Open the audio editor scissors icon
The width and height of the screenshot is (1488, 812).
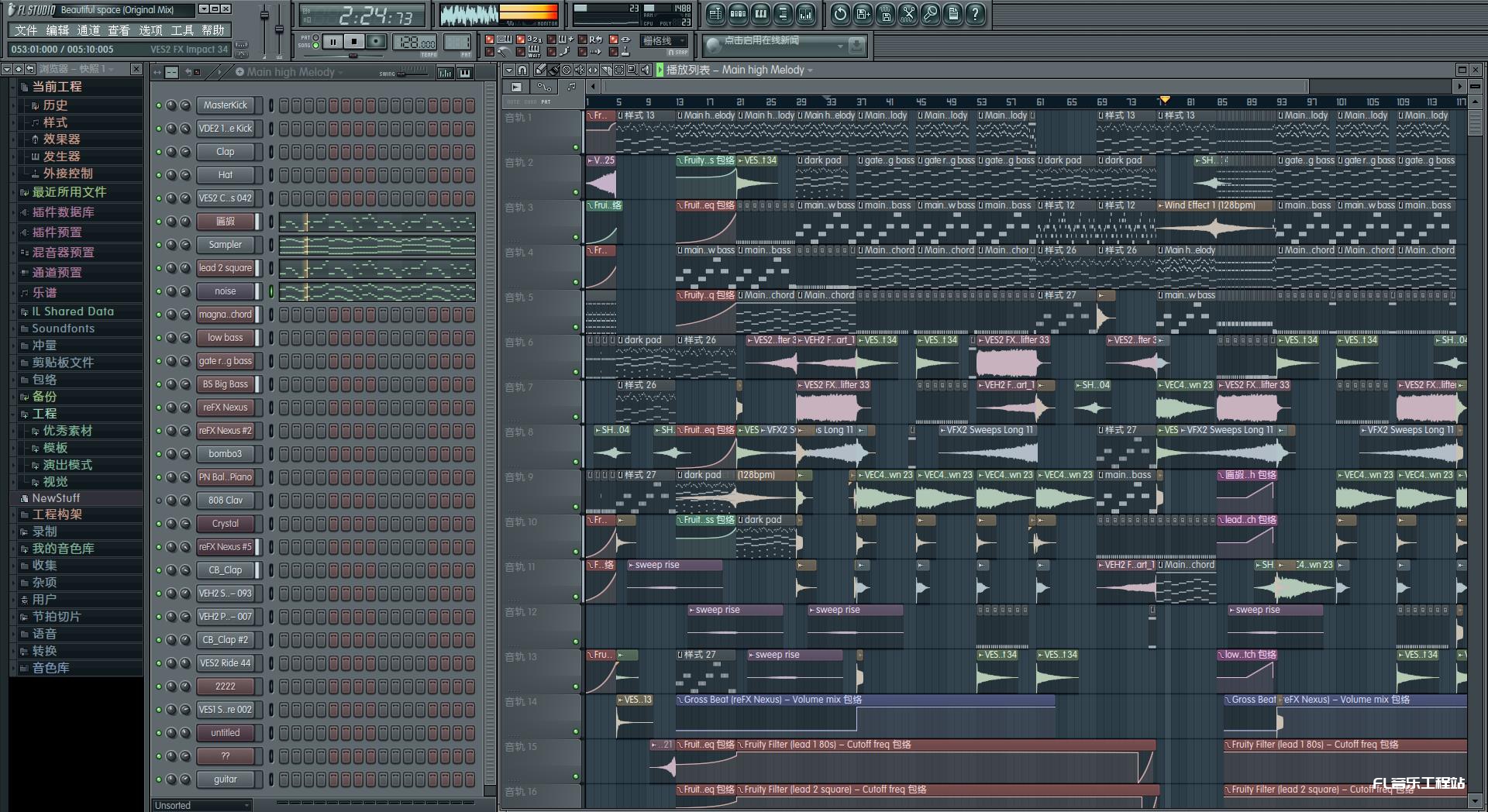(x=908, y=14)
